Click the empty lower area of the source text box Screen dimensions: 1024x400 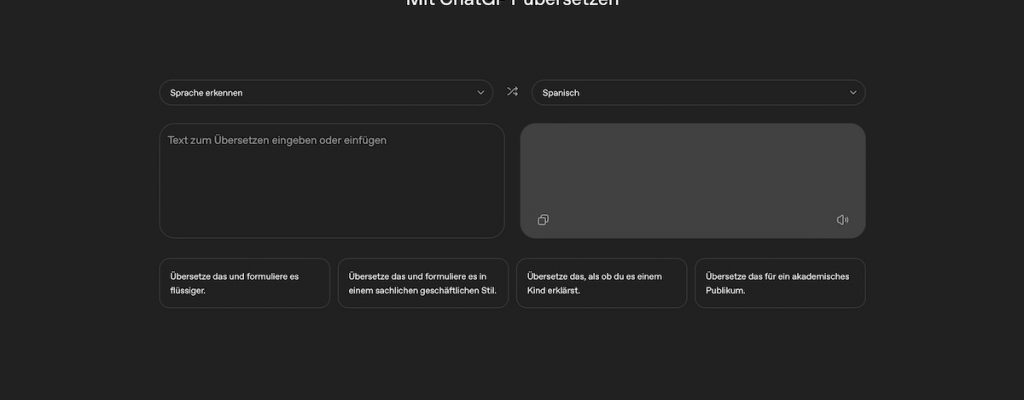click(331, 210)
